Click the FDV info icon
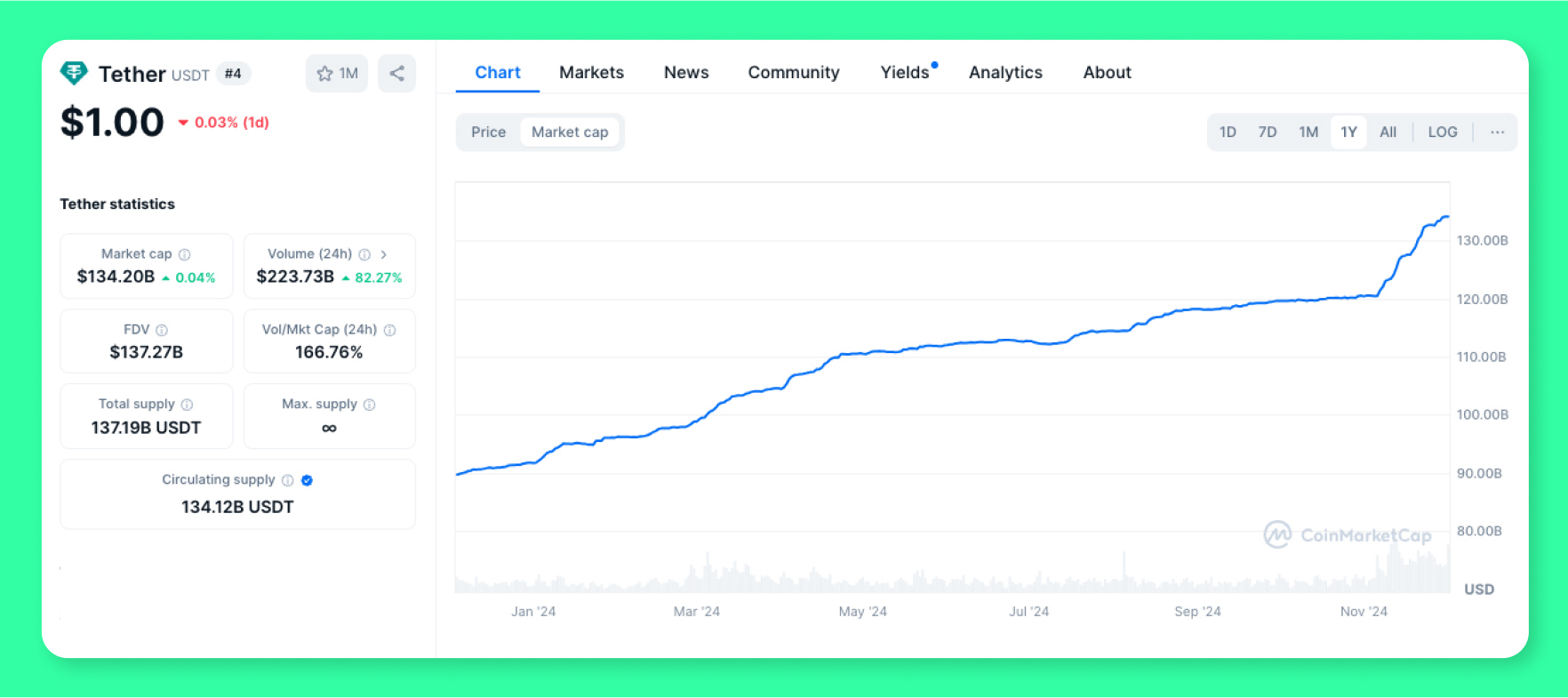Image resolution: width=1568 pixels, height=698 pixels. click(x=162, y=330)
